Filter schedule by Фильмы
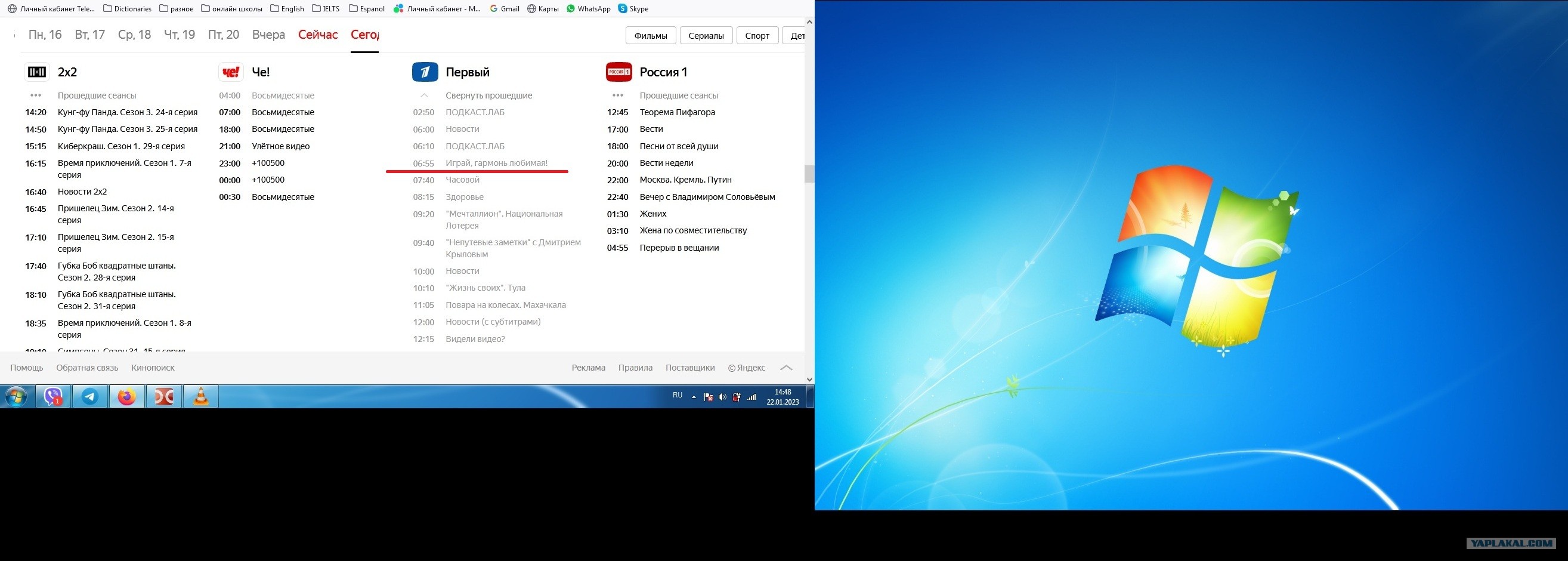Image resolution: width=1568 pixels, height=561 pixels. click(651, 35)
